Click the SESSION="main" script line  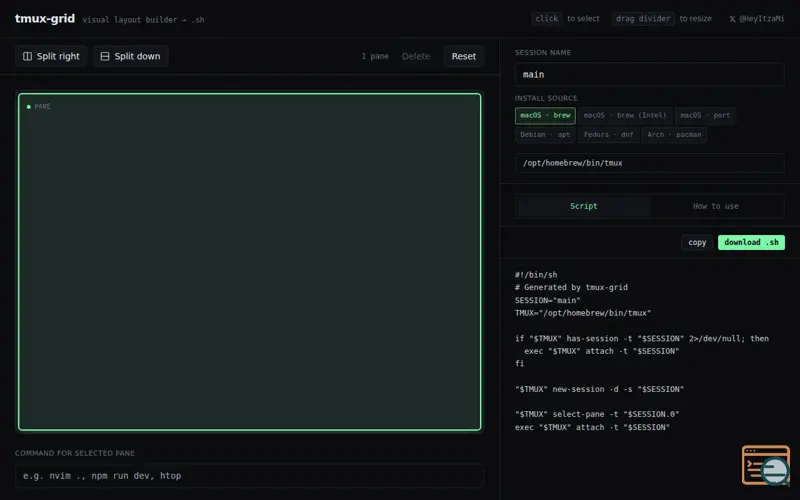pyautogui.click(x=547, y=300)
